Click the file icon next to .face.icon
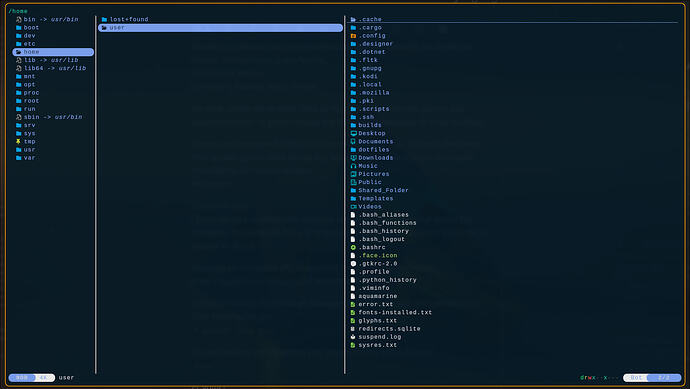This screenshot has height=389, width=690. (353, 256)
